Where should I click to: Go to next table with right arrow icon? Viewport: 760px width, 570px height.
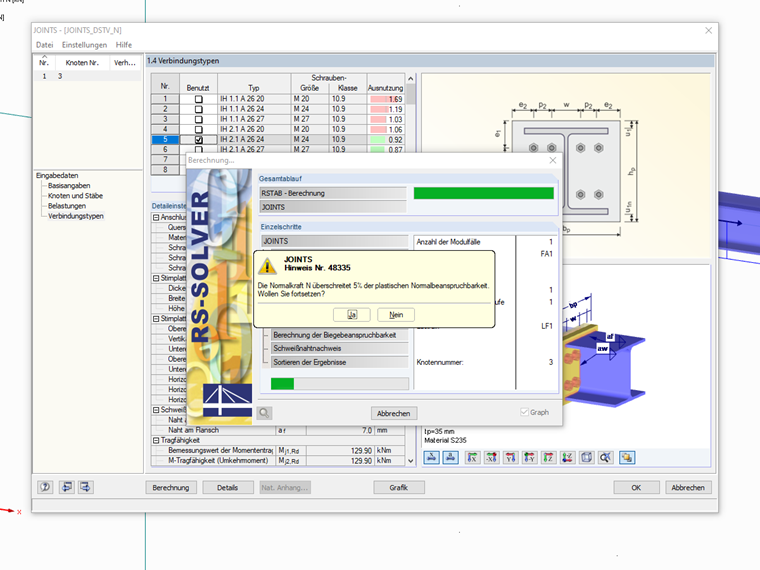[86, 487]
